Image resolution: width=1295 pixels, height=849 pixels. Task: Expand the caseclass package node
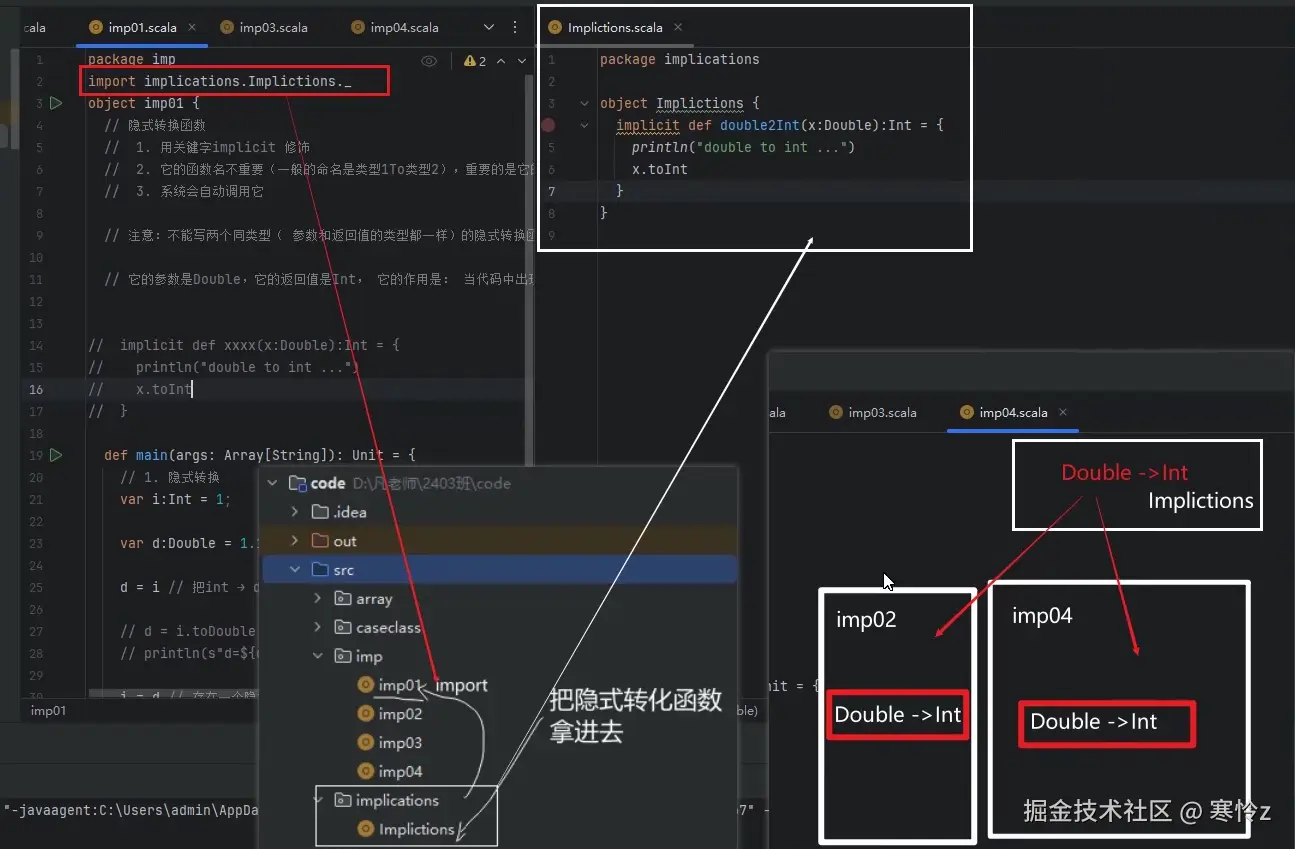point(318,627)
